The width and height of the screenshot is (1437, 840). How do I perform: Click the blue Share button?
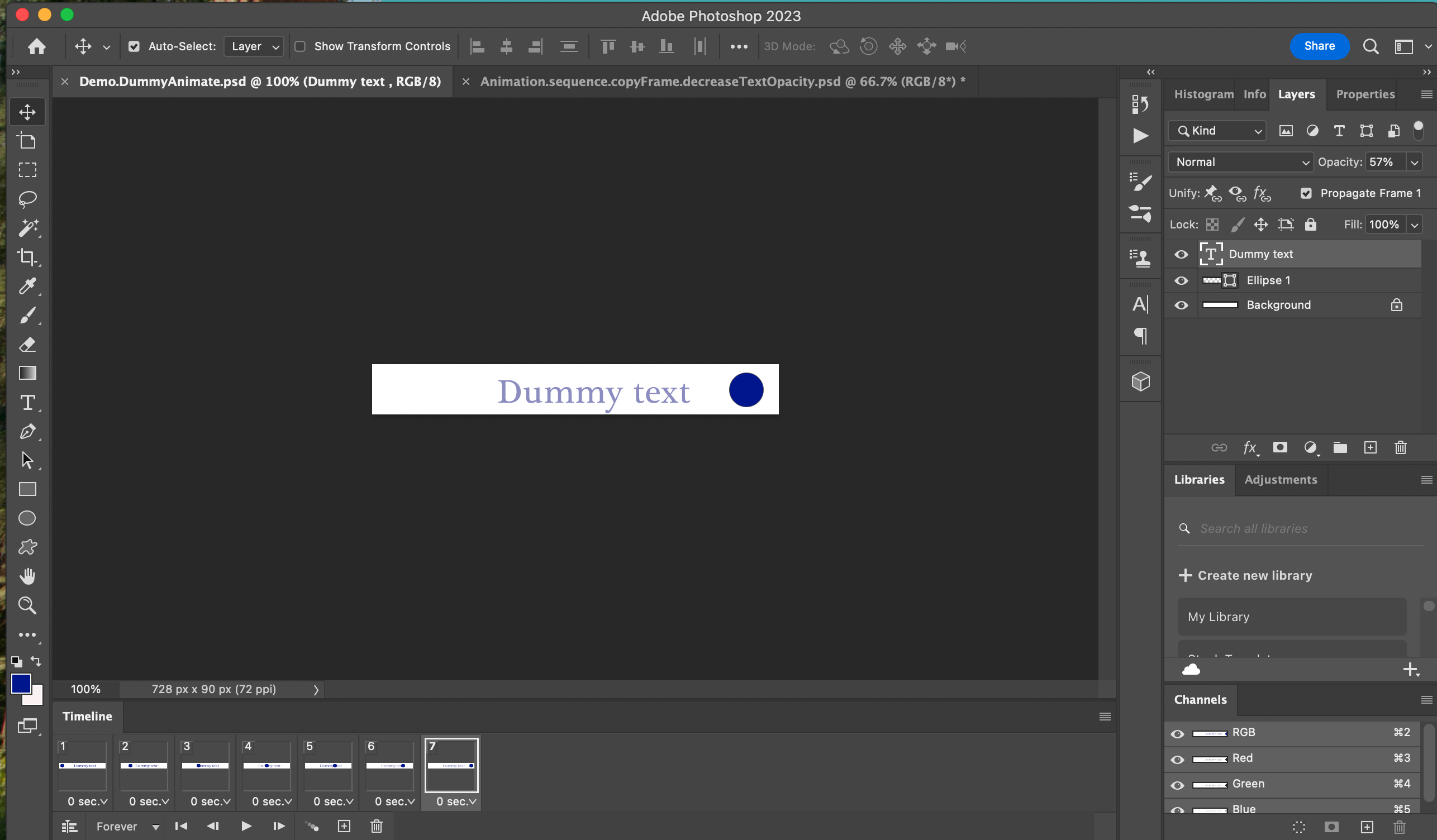coord(1319,46)
